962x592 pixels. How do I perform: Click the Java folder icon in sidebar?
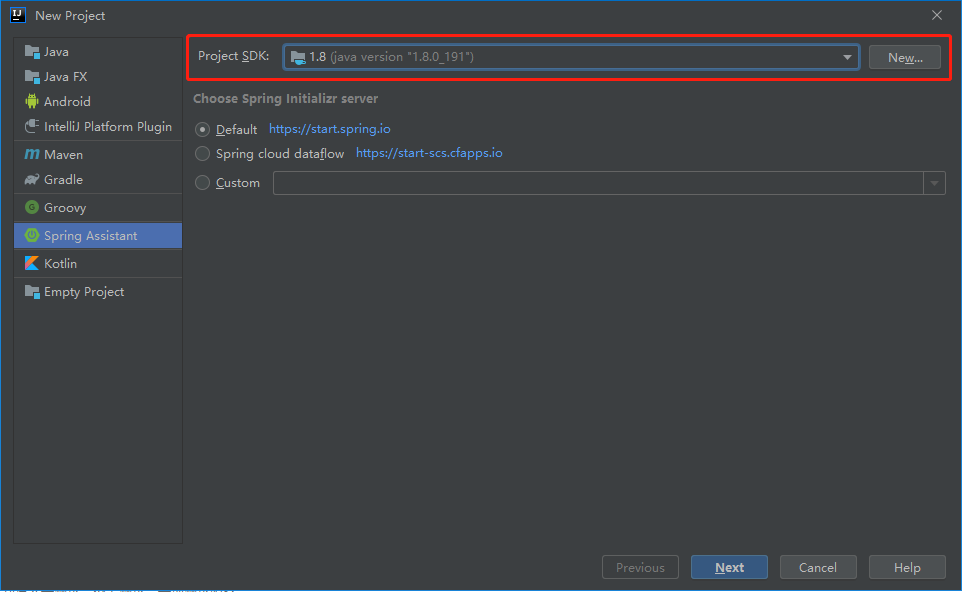tap(32, 52)
